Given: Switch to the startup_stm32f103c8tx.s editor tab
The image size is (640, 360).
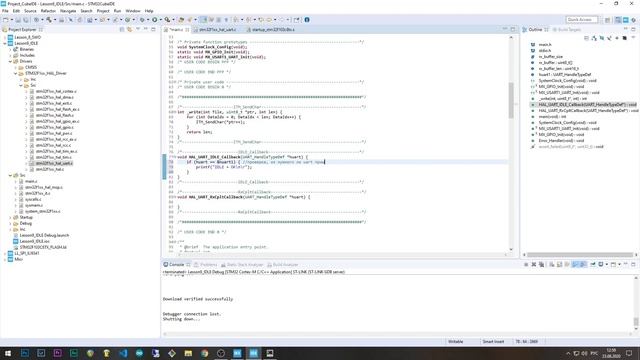Looking at the screenshot, I should pos(273,29).
